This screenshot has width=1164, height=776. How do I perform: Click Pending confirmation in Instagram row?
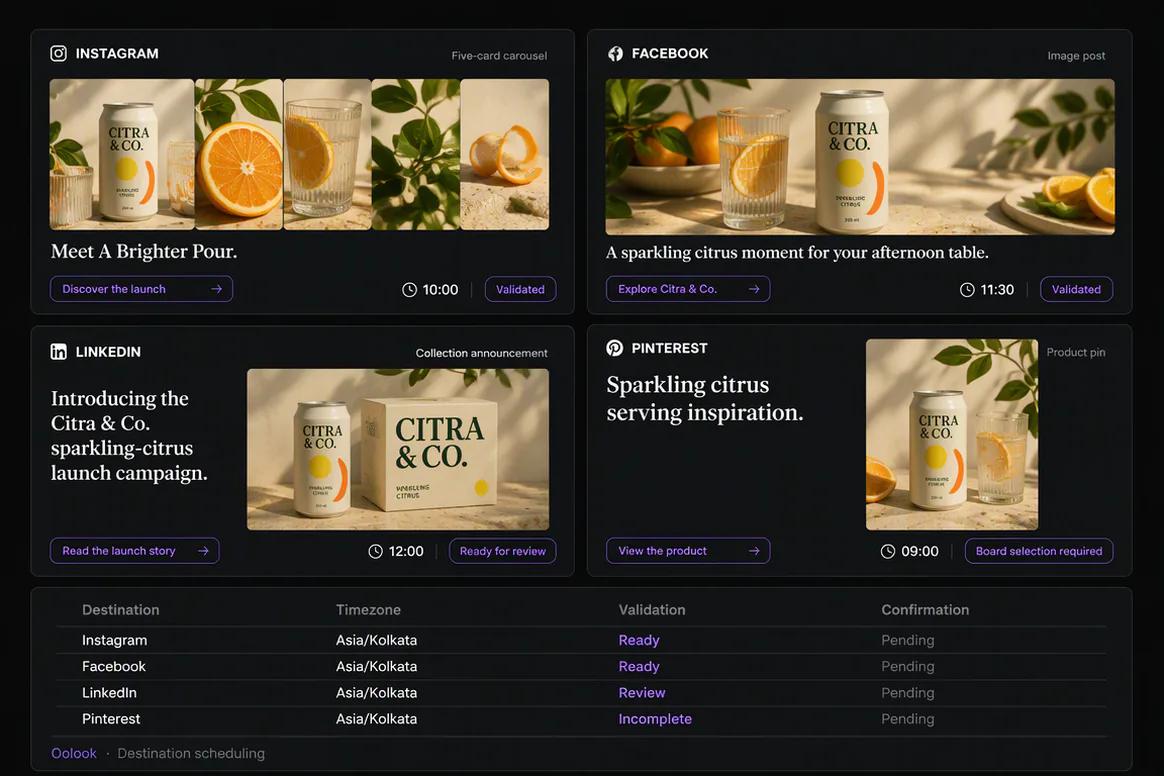point(908,640)
